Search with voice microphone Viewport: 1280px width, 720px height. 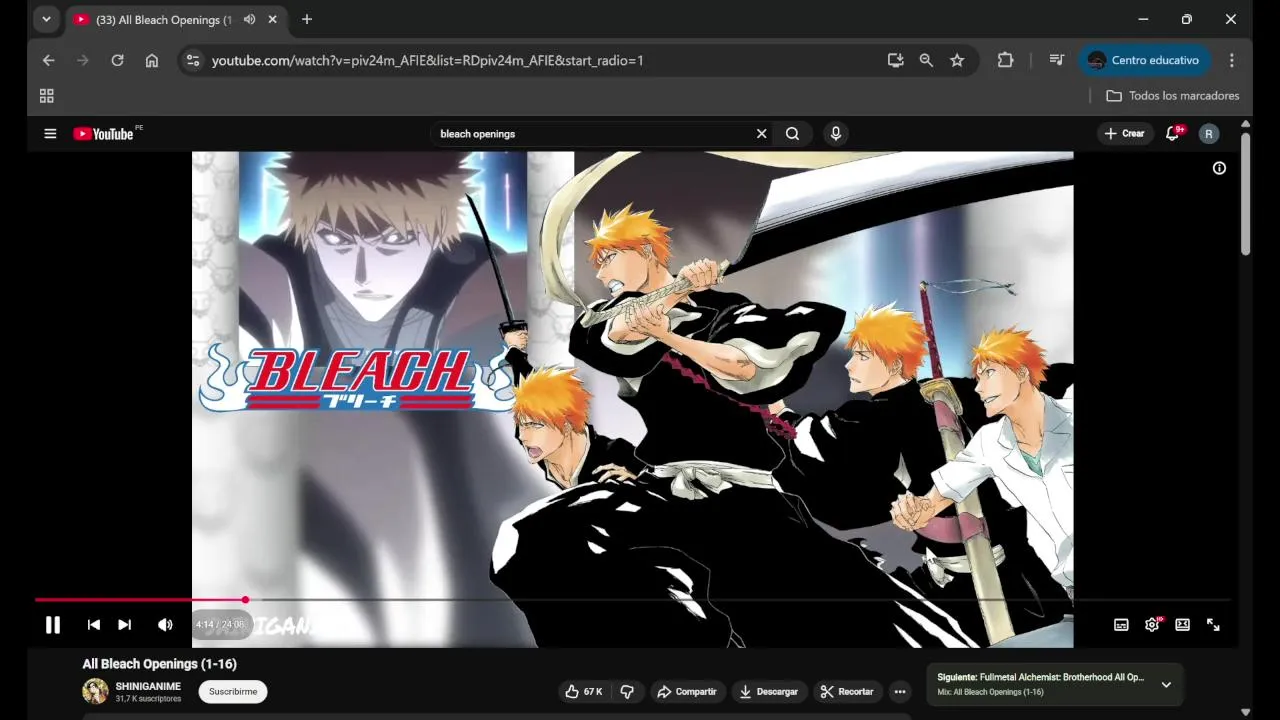pyautogui.click(x=836, y=133)
